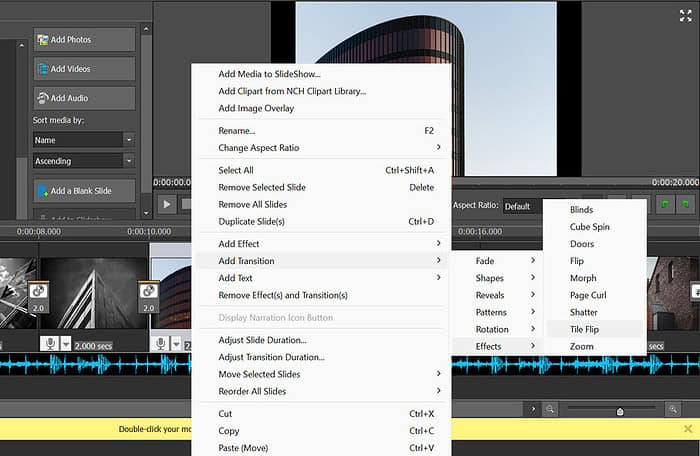Dismiss the yellow hint bar
The width and height of the screenshot is (700, 456).
687,429
